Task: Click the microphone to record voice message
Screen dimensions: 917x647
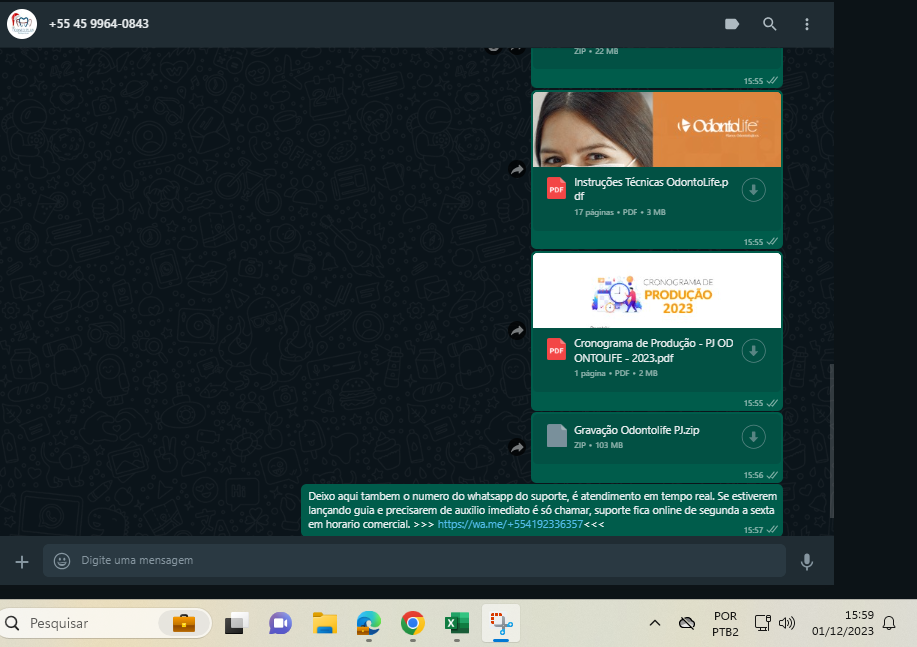Action: tap(807, 562)
